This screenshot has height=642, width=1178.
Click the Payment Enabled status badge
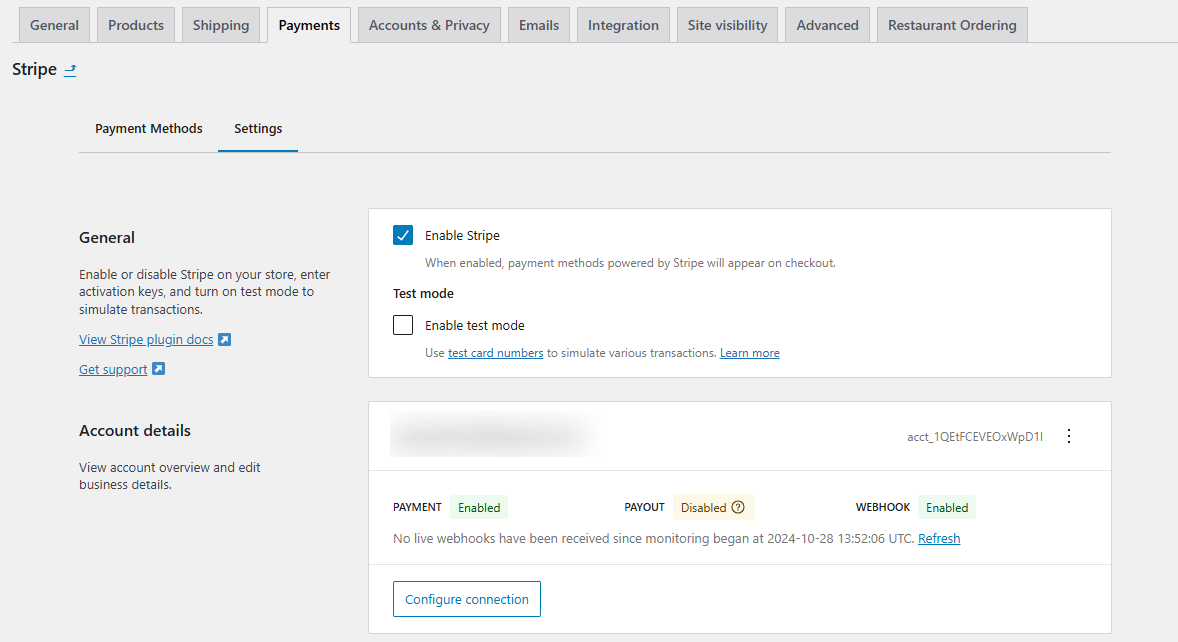[478, 507]
